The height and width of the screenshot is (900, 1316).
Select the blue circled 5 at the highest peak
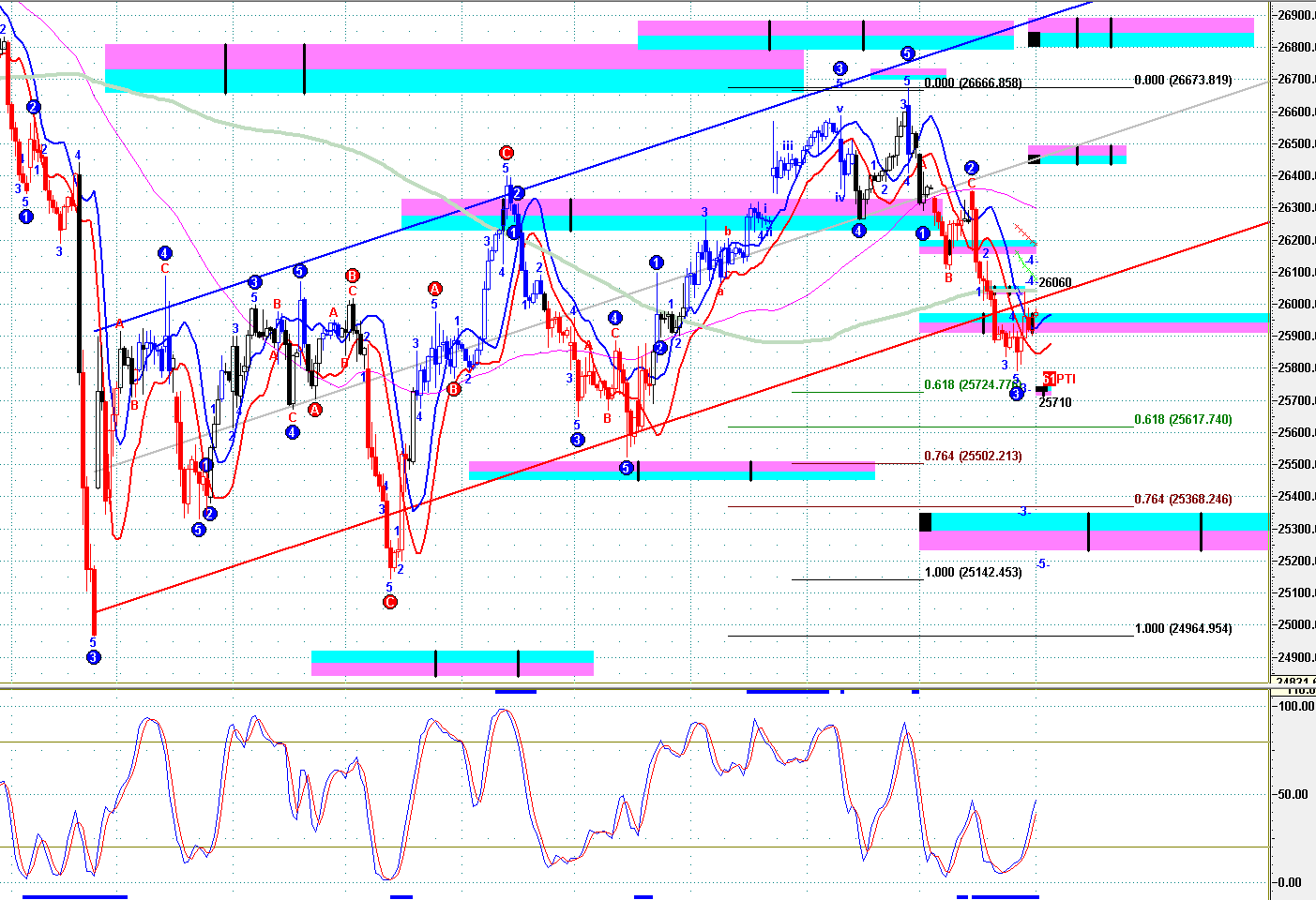pos(907,53)
